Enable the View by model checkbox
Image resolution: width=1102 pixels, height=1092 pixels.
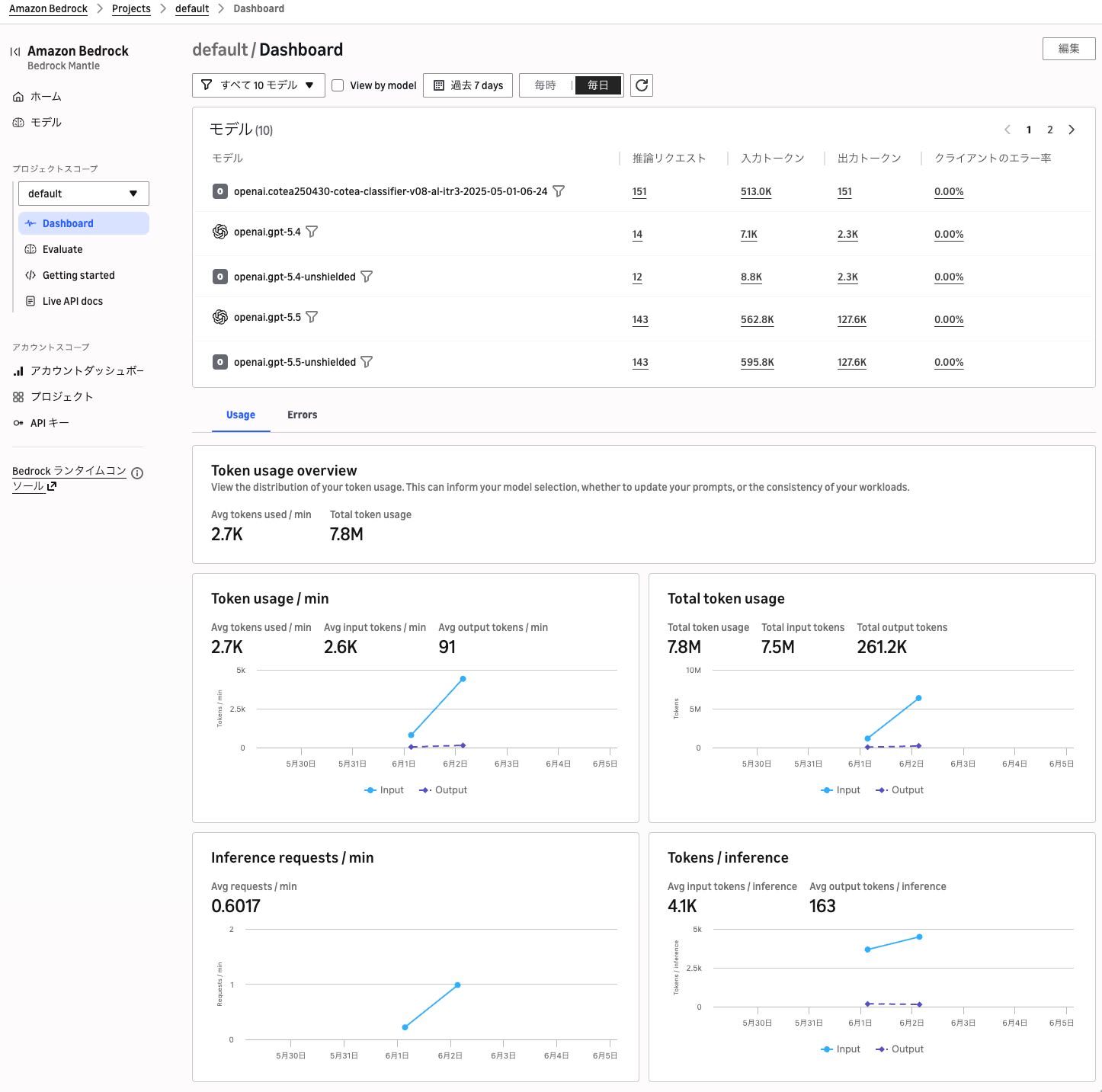tap(338, 85)
